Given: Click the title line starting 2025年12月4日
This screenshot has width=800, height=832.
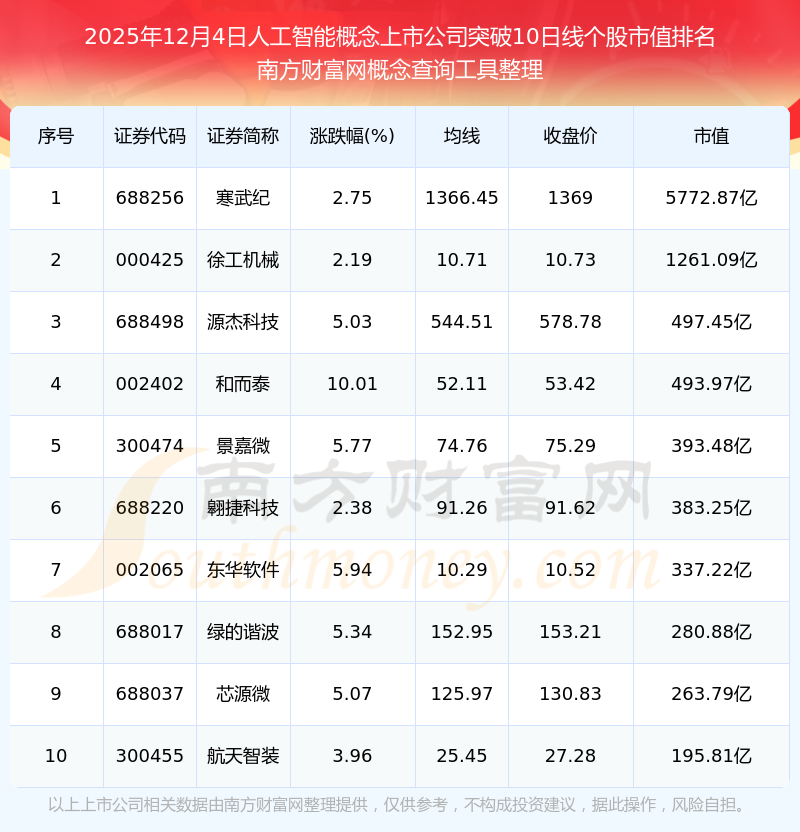Looking at the screenshot, I should 399,37.
